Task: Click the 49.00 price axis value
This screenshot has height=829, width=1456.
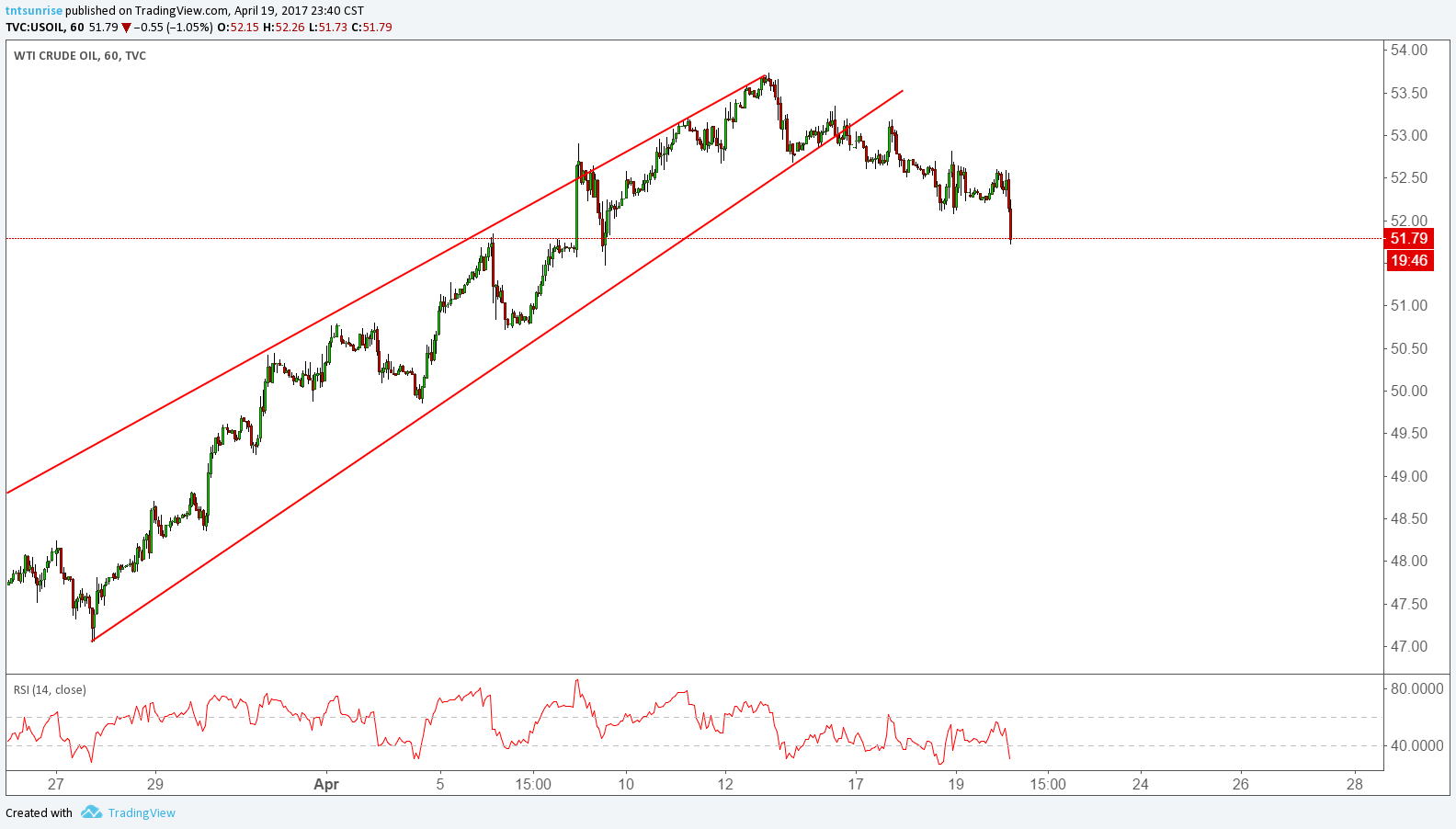Action: click(x=1409, y=476)
